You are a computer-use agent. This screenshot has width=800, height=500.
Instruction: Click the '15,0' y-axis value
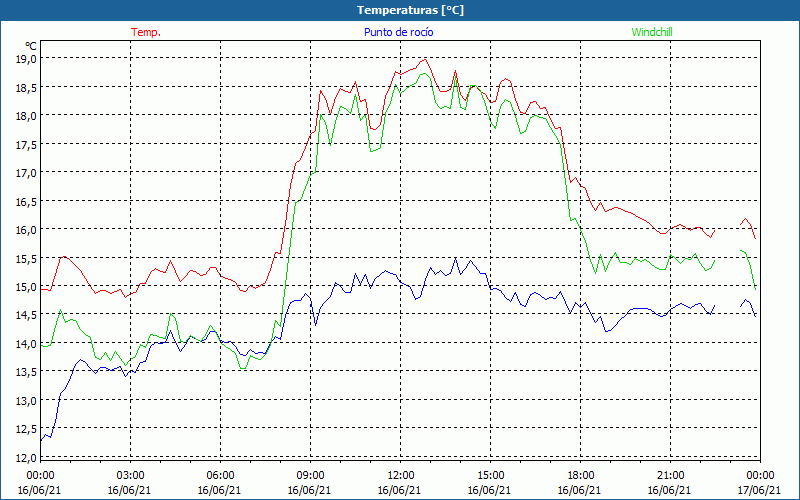coord(26,286)
